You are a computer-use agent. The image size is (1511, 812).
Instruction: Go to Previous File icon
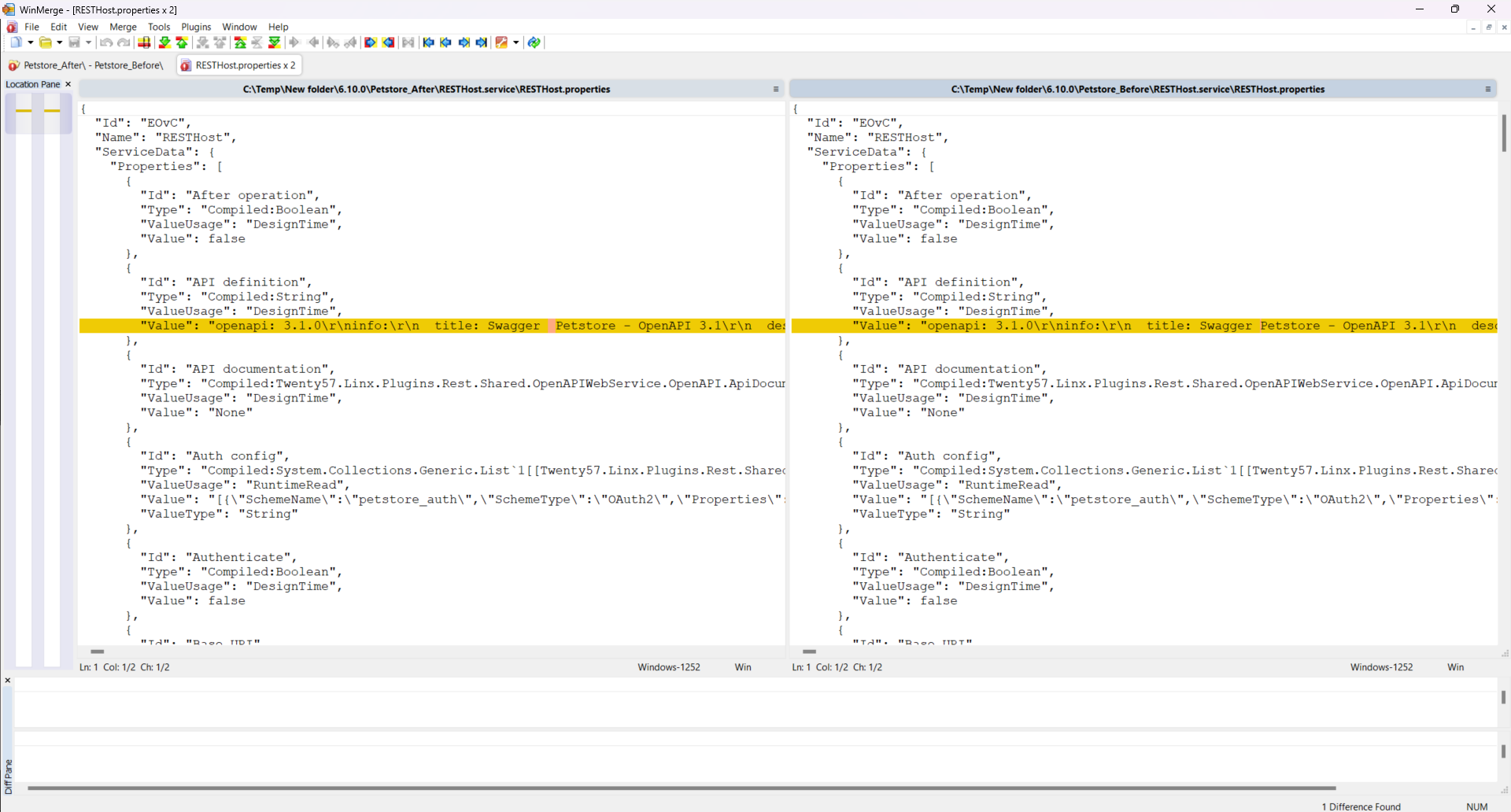click(x=446, y=42)
